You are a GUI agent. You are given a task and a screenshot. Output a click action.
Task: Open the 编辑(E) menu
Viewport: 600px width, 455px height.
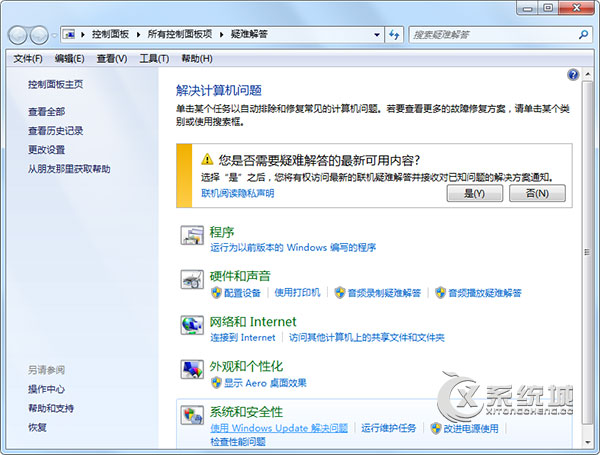[69, 59]
